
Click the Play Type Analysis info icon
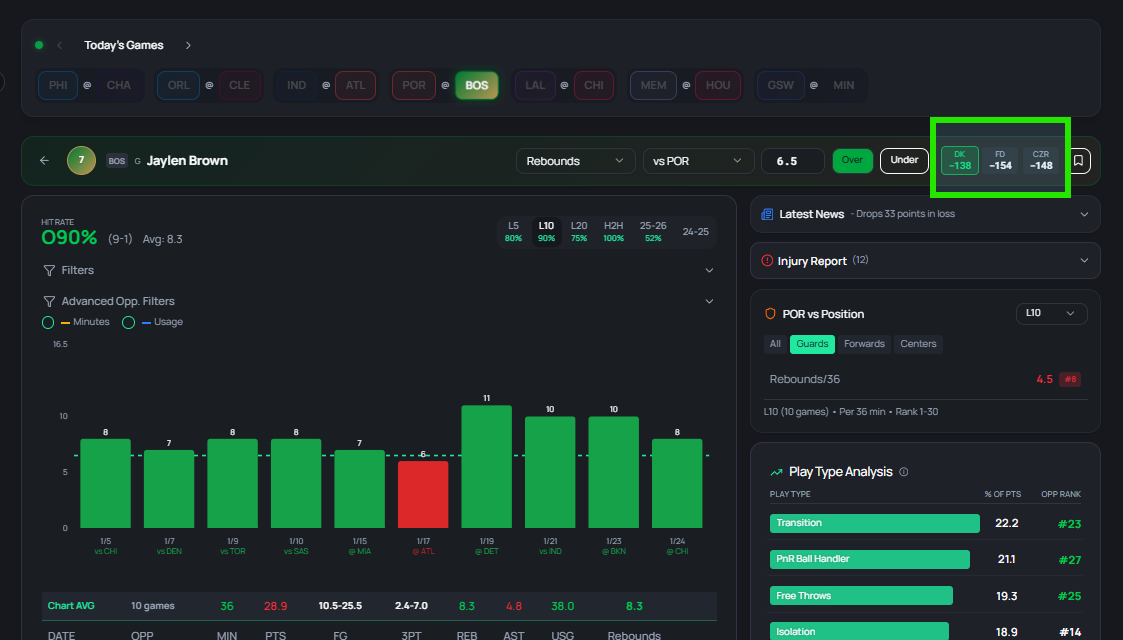tap(904, 472)
